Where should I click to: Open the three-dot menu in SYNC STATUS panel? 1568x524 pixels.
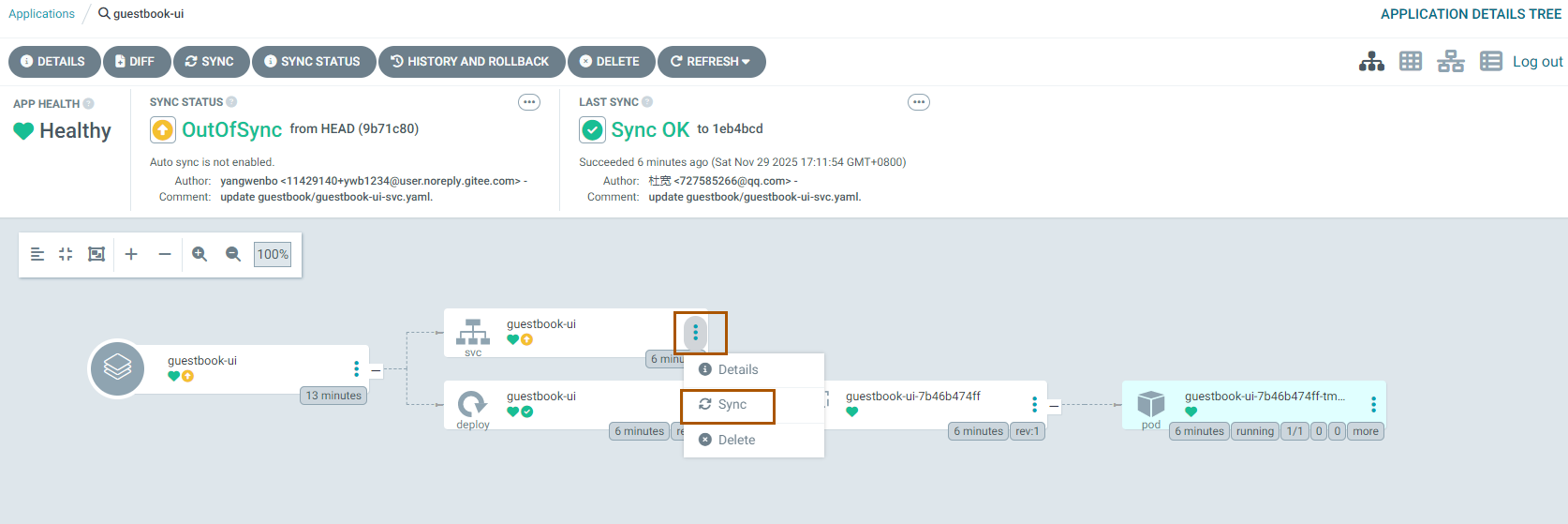tap(529, 102)
